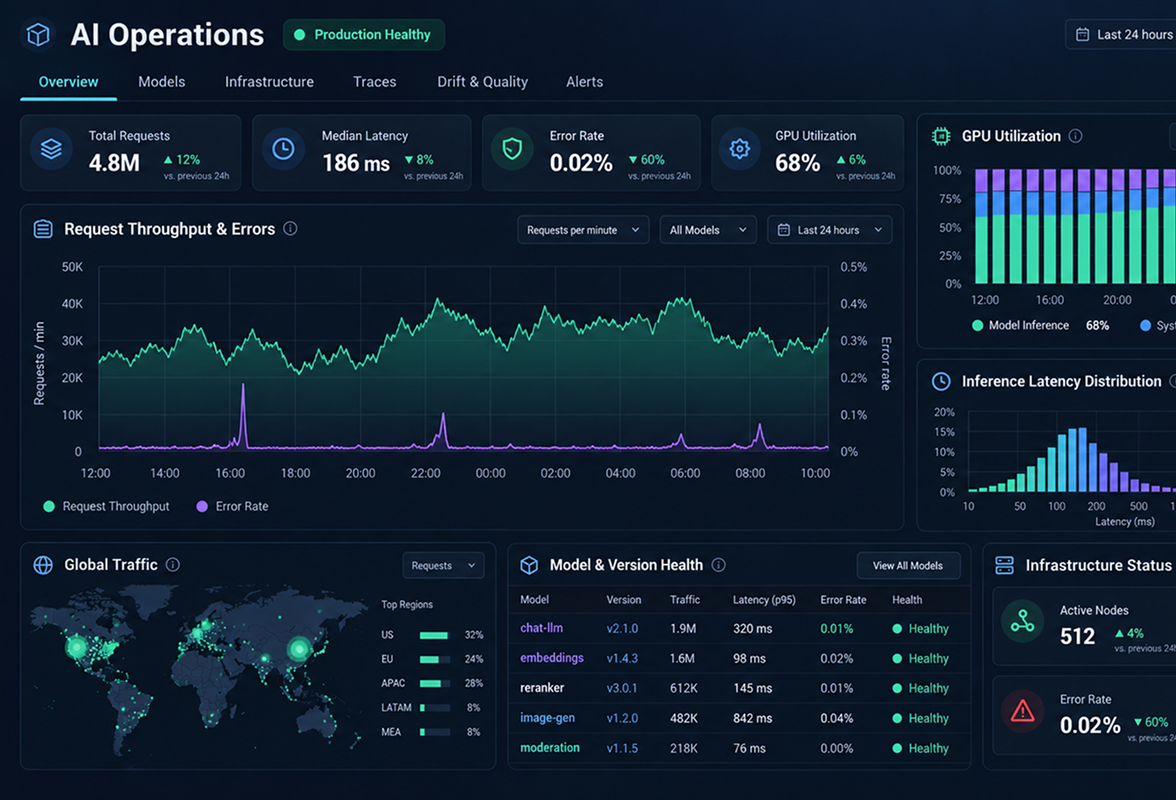The height and width of the screenshot is (800, 1176).
Task: Open the chat-llm model link
Action: coord(542,628)
